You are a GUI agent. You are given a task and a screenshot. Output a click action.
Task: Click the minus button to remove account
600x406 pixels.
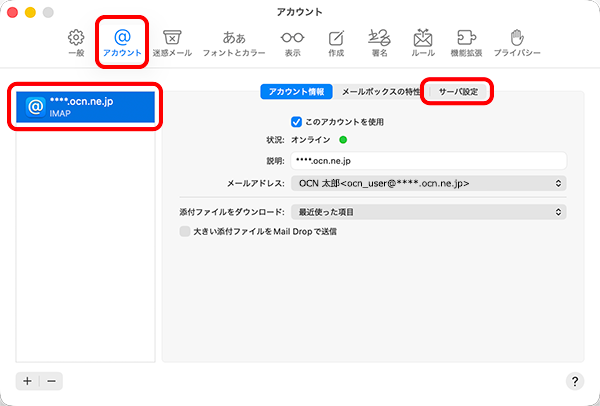click(x=52, y=381)
